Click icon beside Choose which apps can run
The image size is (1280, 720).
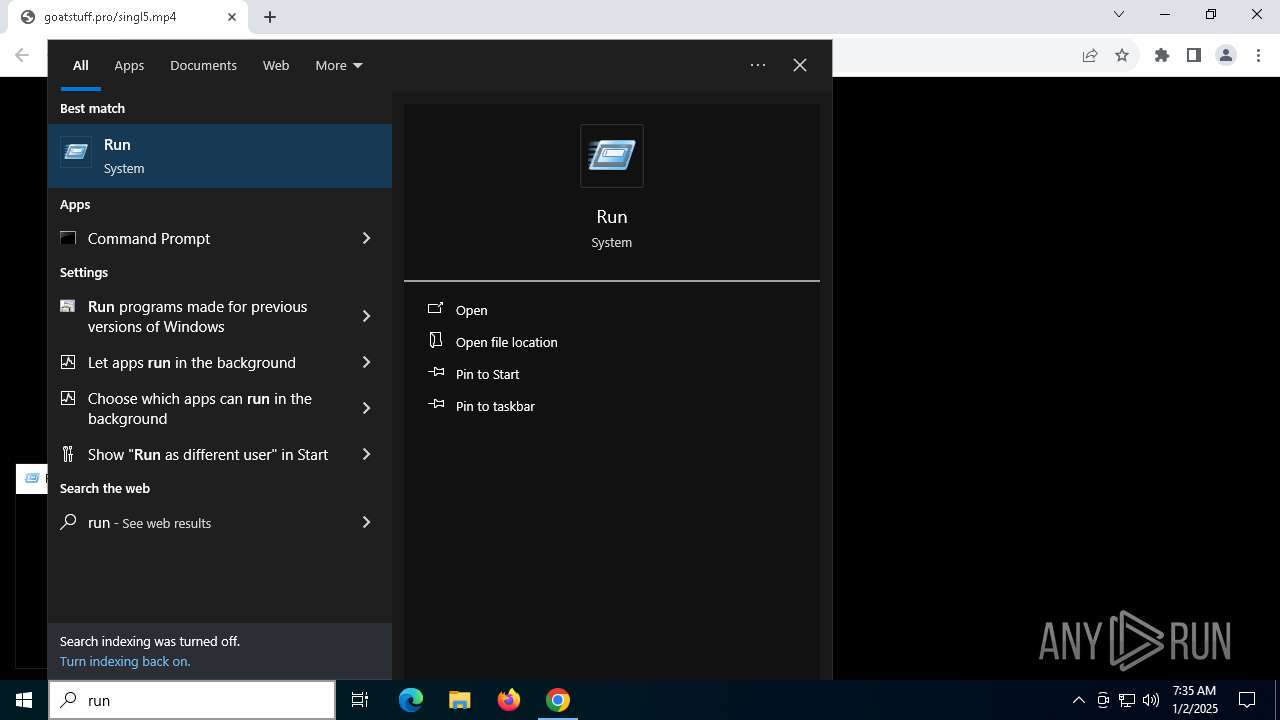point(68,398)
